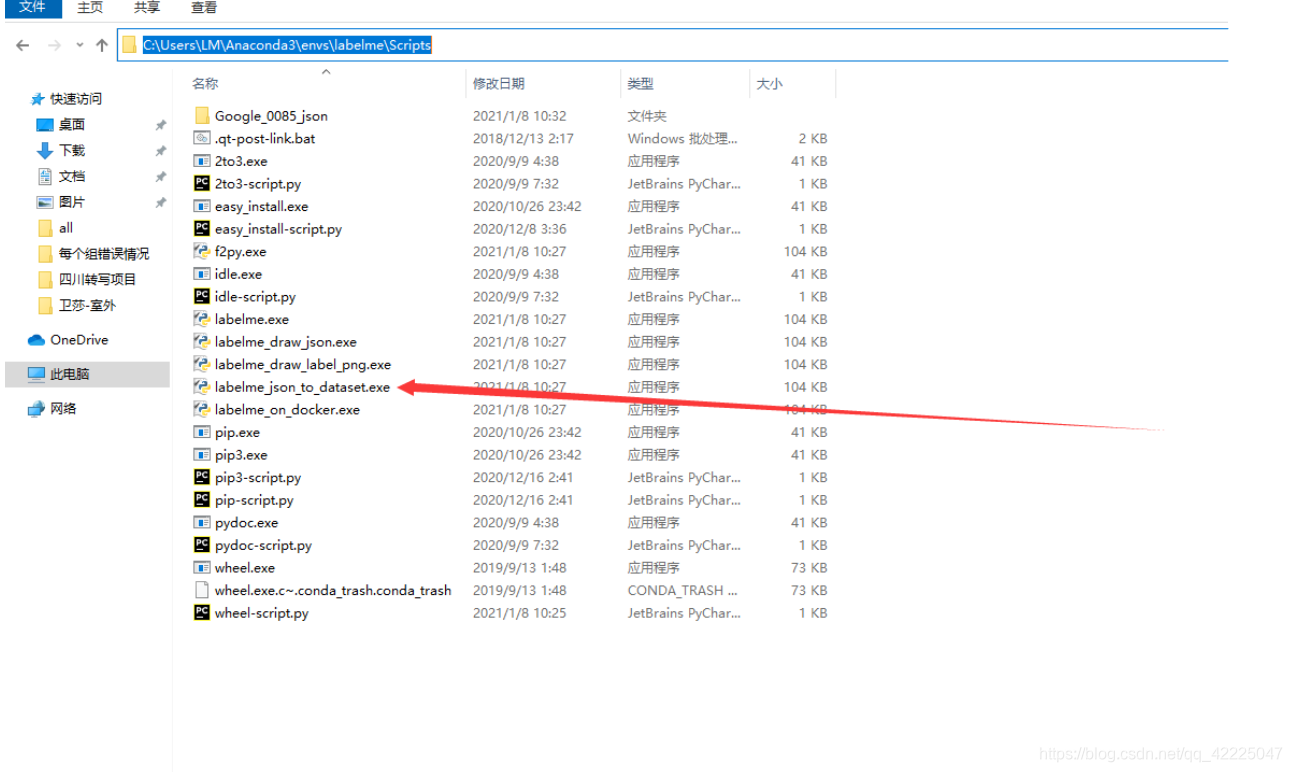Screen dimensions: 1292x772
Task: Open the 文件 ribbon tab
Action: coord(33,8)
